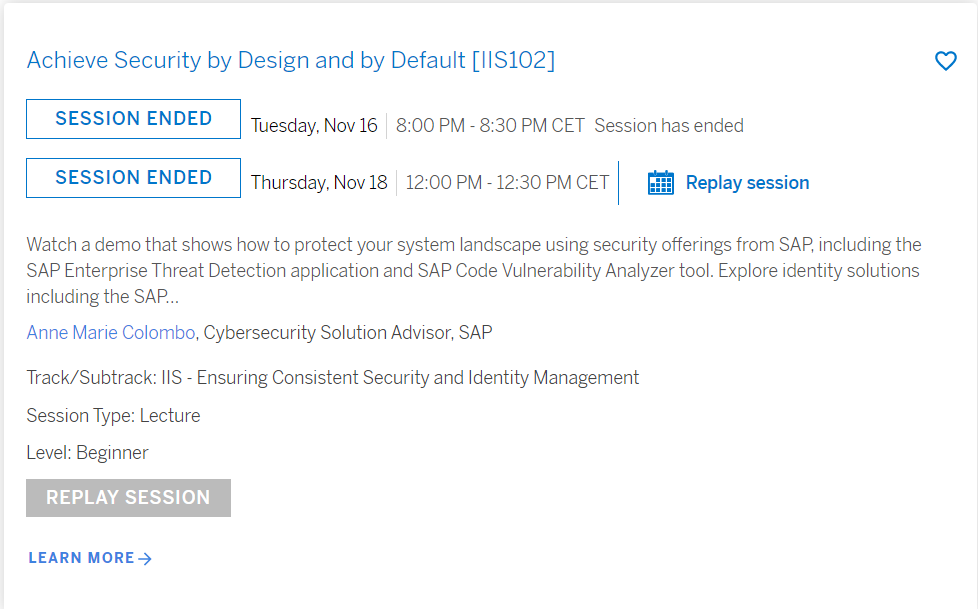Follow the LEARN MORE link
Screen dimensions: 978x609
coord(90,558)
